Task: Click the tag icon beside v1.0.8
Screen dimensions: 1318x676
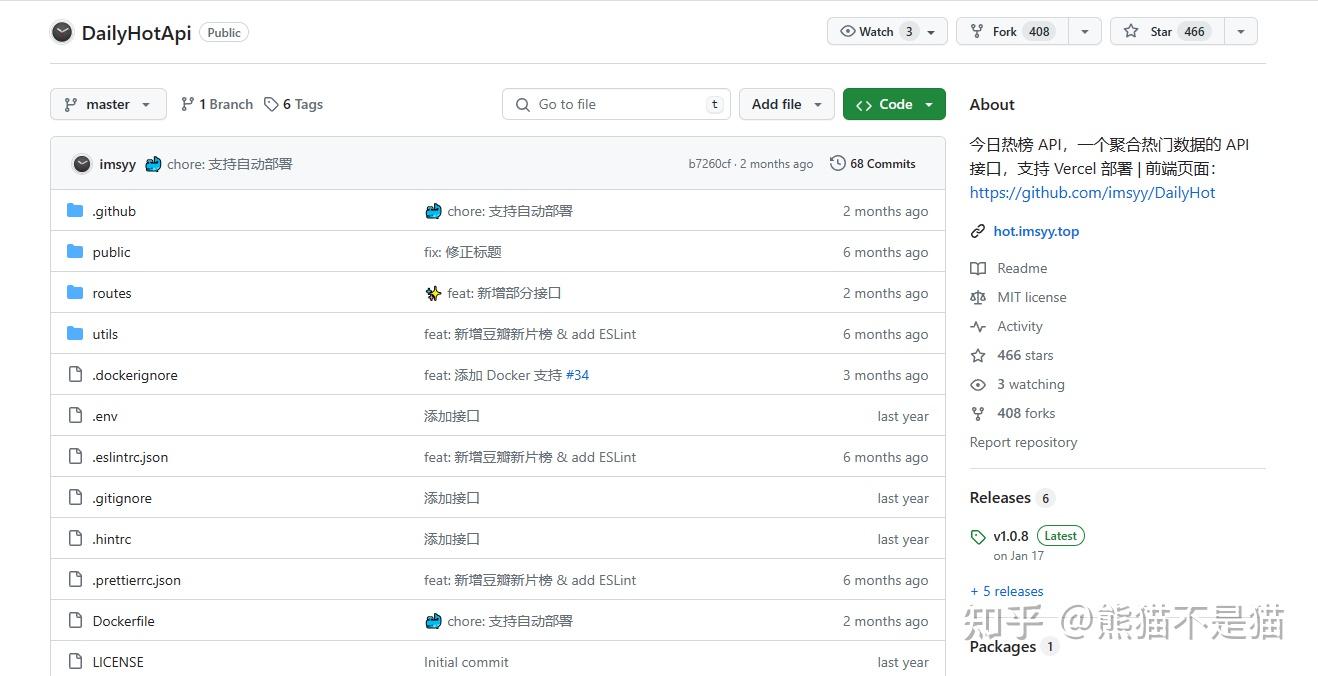Action: click(x=977, y=535)
